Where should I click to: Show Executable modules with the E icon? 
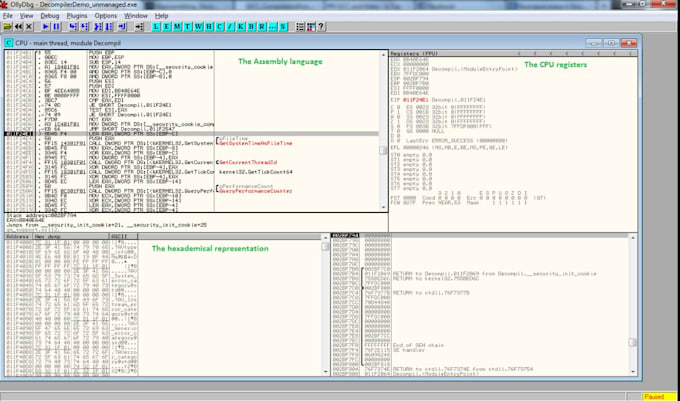[x=167, y=27]
